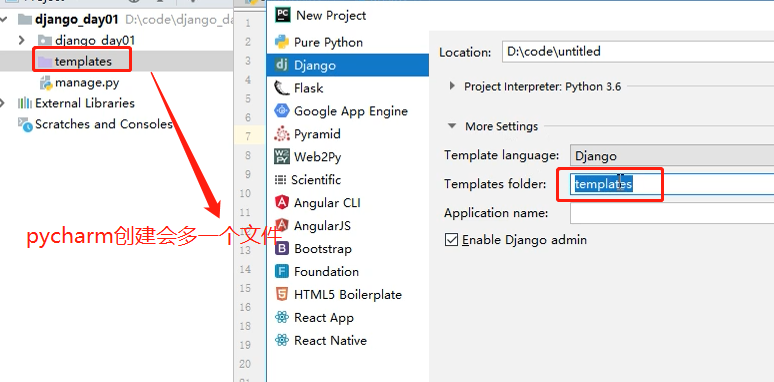Choose the Angular CLI icon

pos(282,203)
